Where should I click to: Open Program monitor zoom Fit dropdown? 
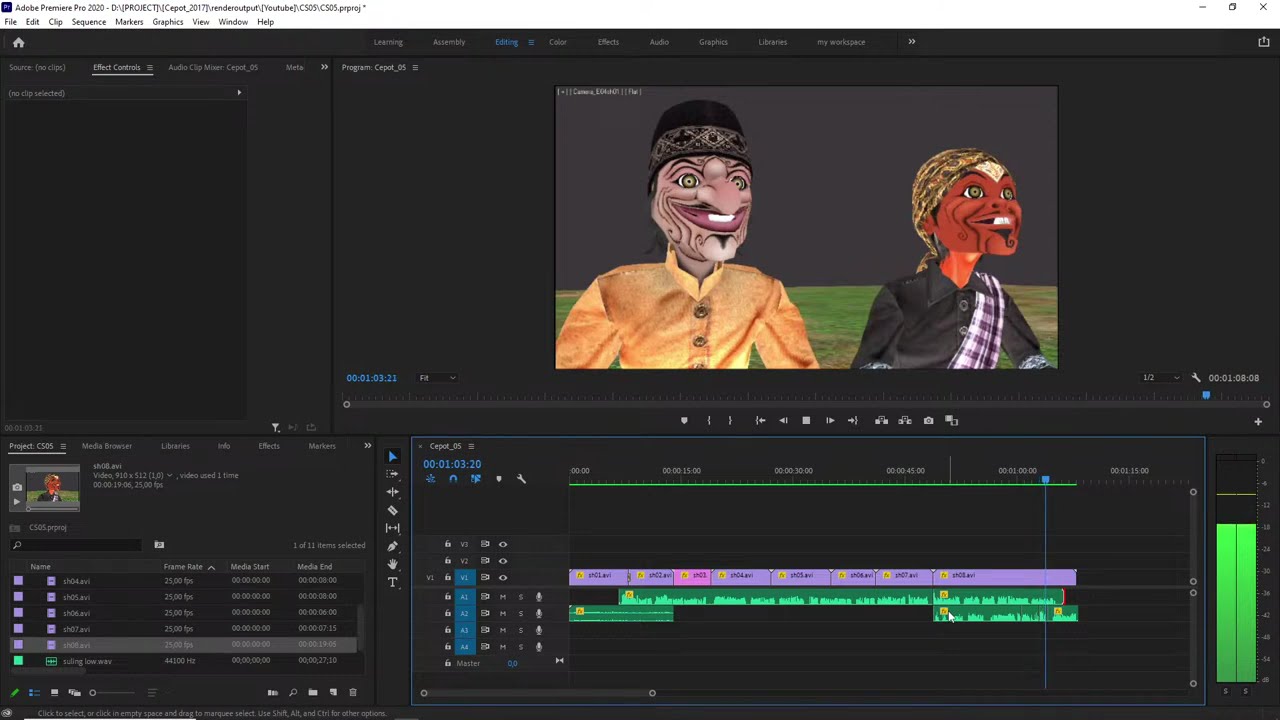[x=437, y=378]
